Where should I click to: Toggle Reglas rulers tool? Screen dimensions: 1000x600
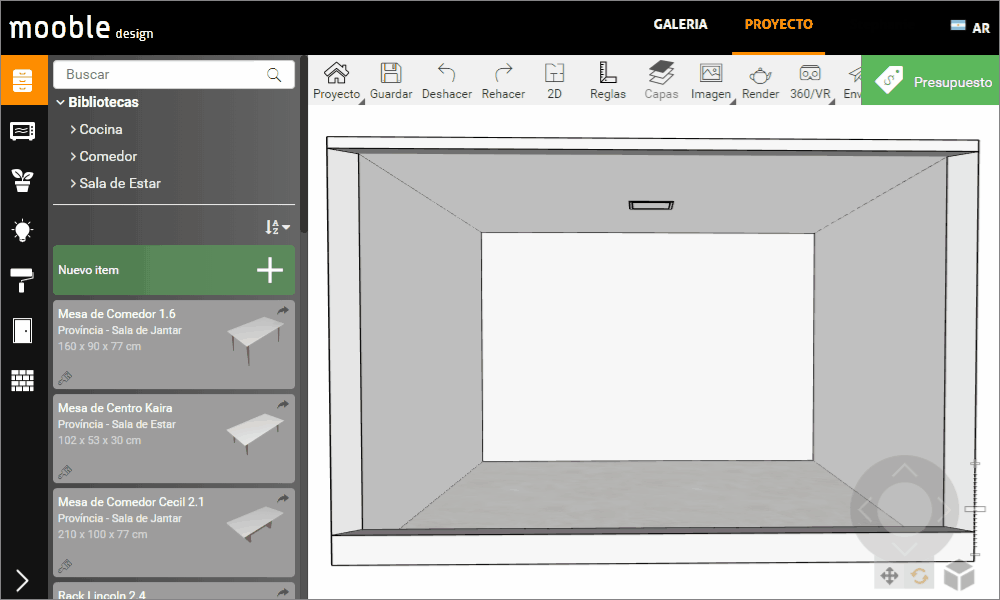tap(608, 81)
